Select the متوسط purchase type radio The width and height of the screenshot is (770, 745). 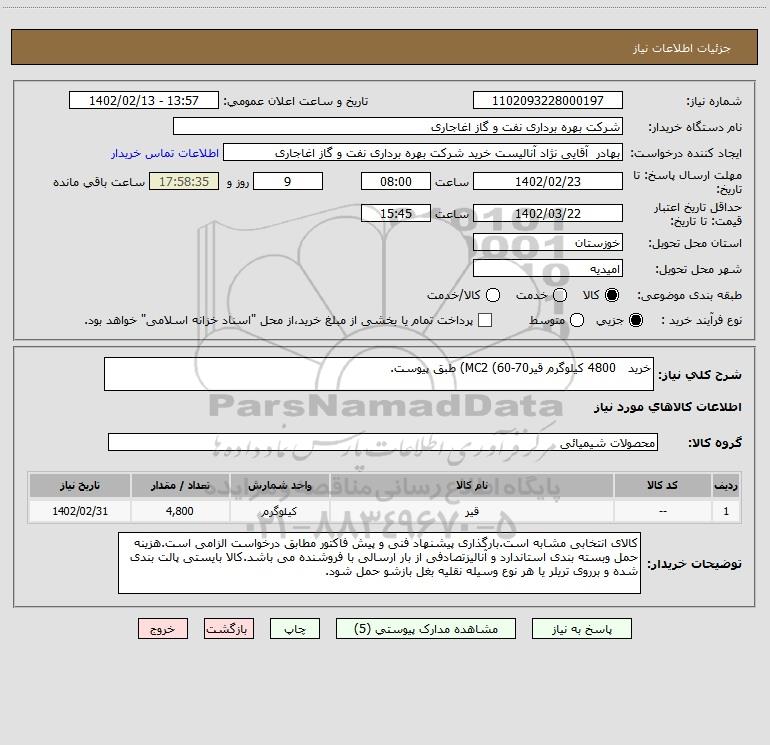click(x=577, y=321)
